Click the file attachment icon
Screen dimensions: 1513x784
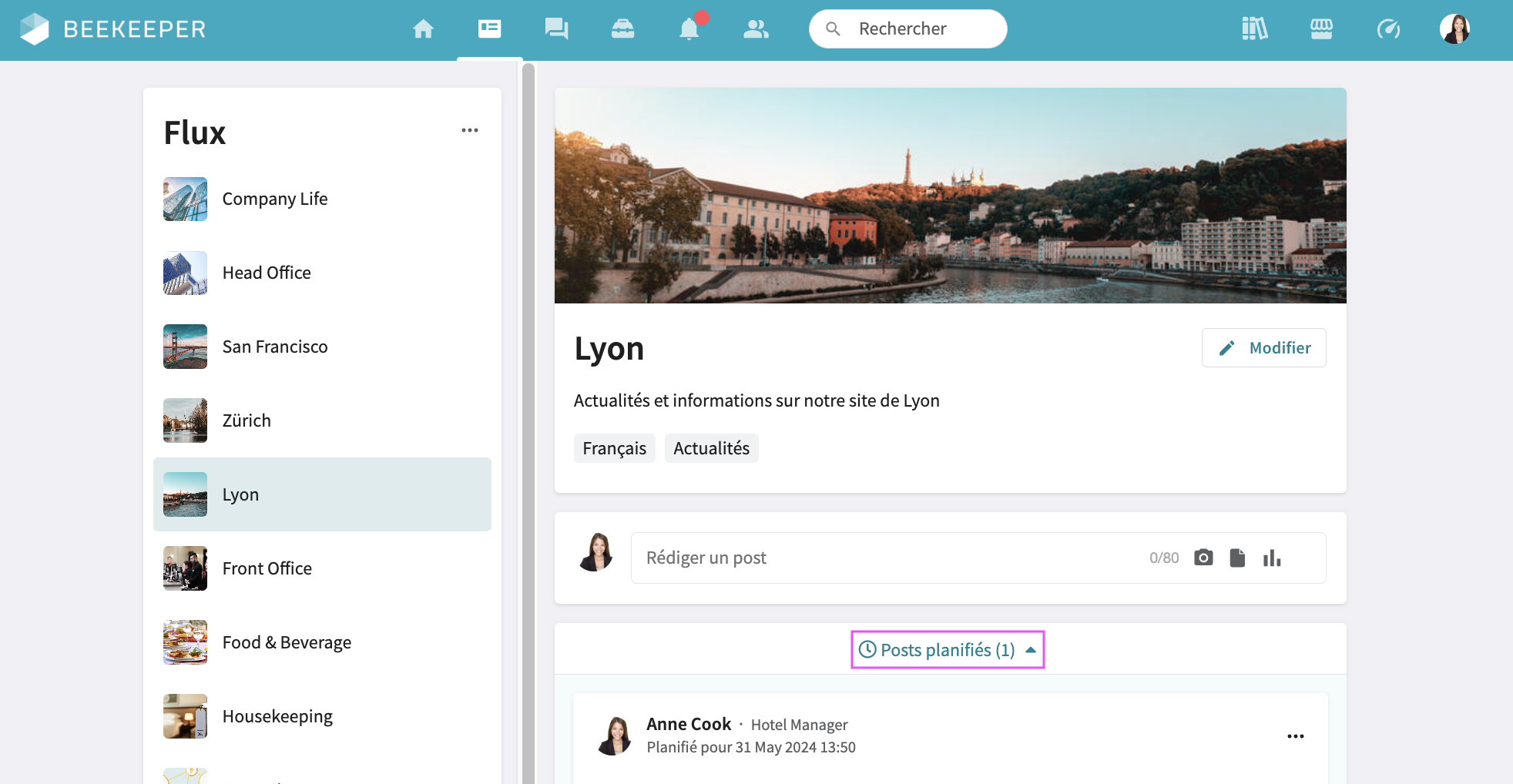pyautogui.click(x=1237, y=558)
